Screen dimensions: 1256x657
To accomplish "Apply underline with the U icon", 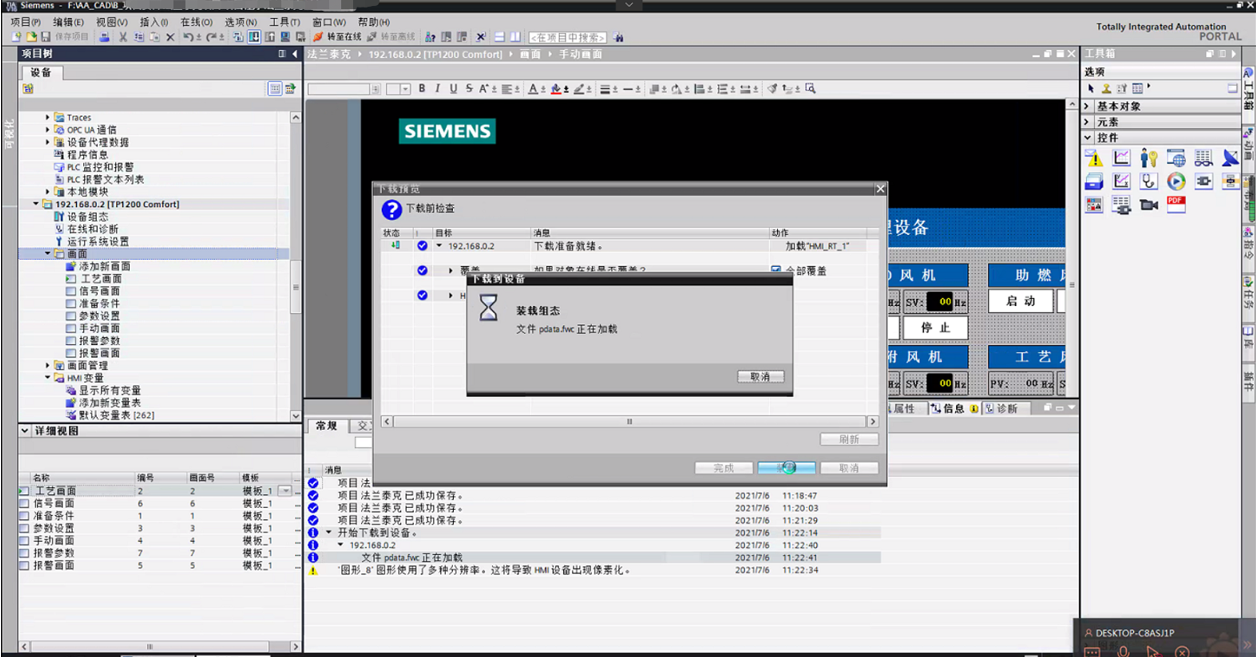I will (x=453, y=89).
